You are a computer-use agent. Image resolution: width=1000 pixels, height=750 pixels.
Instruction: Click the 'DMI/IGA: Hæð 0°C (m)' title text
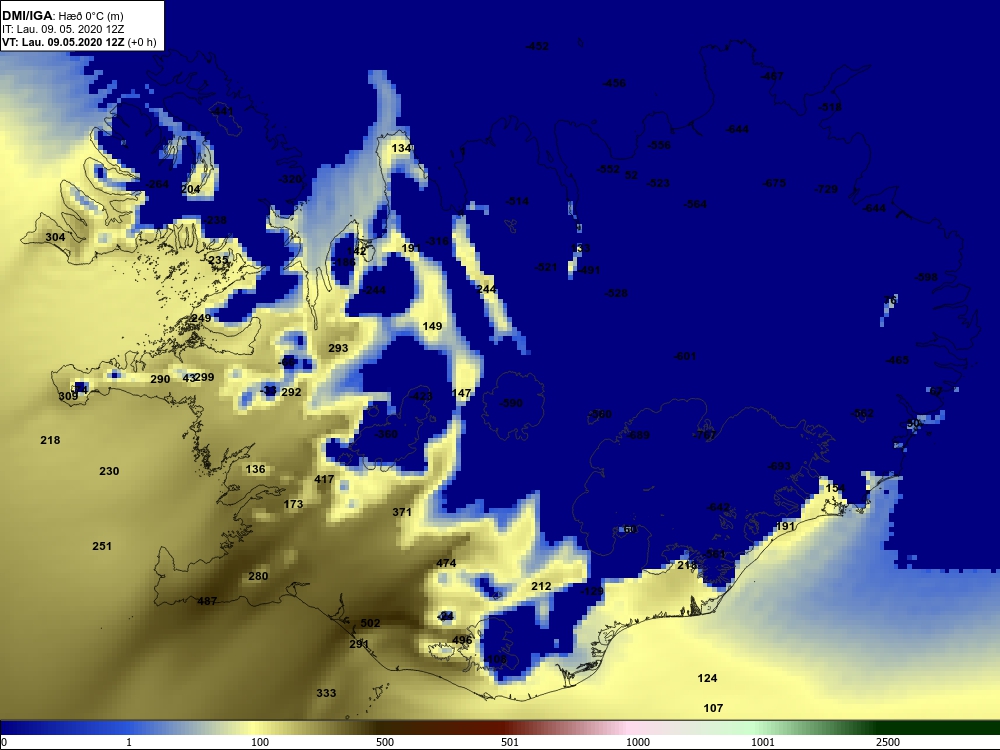[62, 16]
